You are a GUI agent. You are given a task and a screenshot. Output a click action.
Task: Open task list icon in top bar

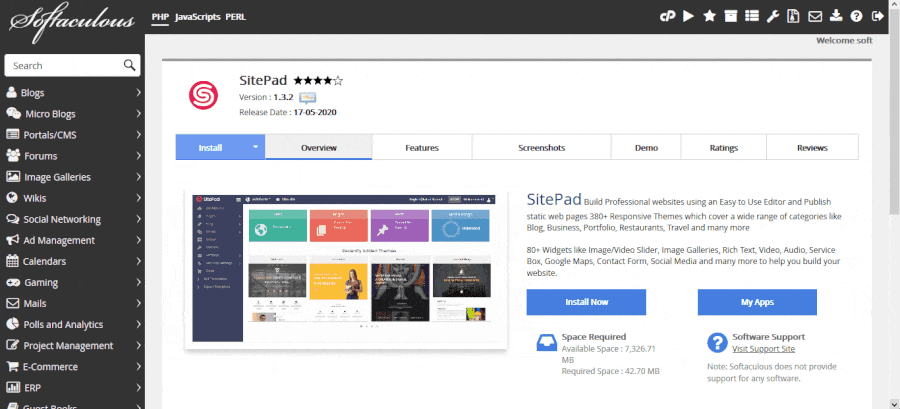point(752,16)
